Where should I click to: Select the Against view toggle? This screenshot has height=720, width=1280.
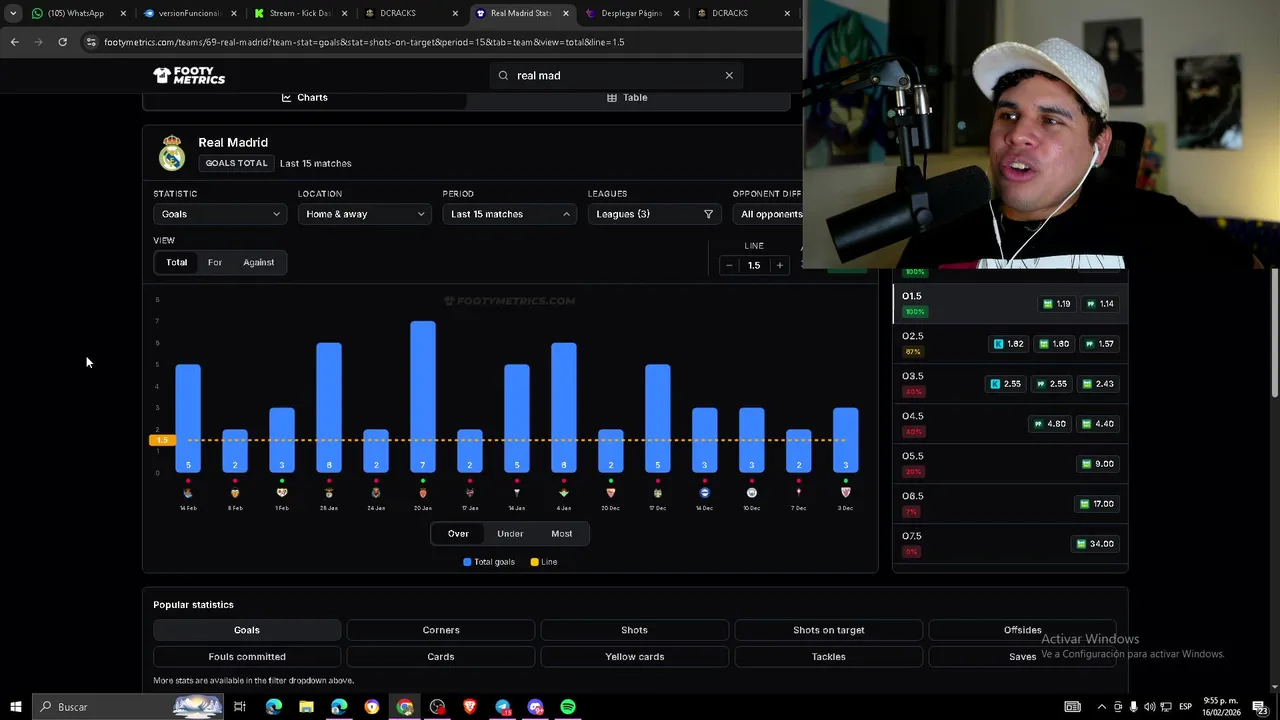pyautogui.click(x=258, y=262)
